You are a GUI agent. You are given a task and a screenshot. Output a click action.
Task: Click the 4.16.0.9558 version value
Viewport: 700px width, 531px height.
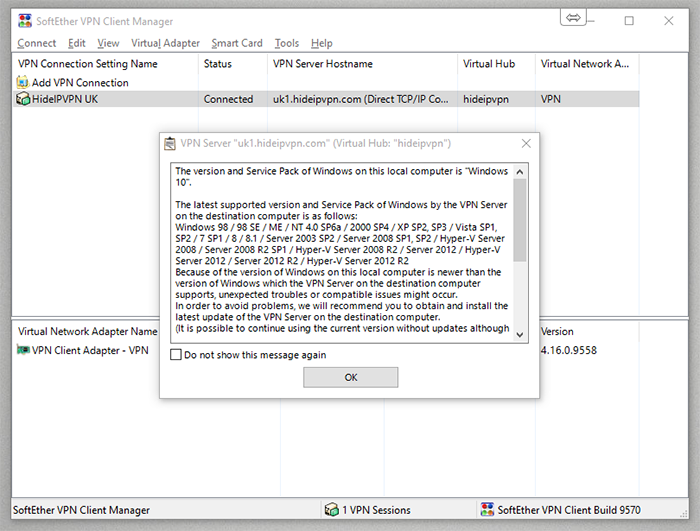click(x=568, y=350)
